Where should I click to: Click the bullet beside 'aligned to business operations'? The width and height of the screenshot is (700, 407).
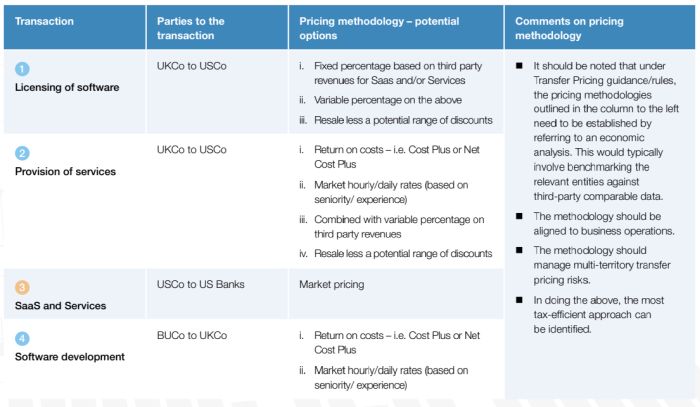pos(521,215)
